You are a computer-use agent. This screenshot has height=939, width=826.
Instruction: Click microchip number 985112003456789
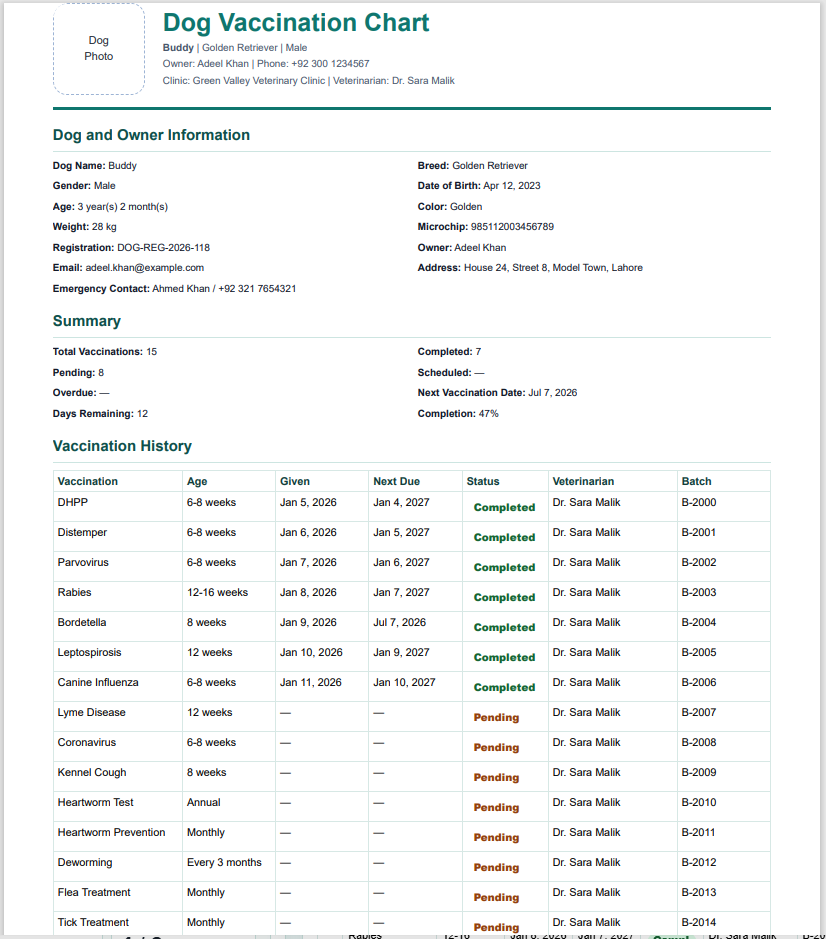(512, 227)
